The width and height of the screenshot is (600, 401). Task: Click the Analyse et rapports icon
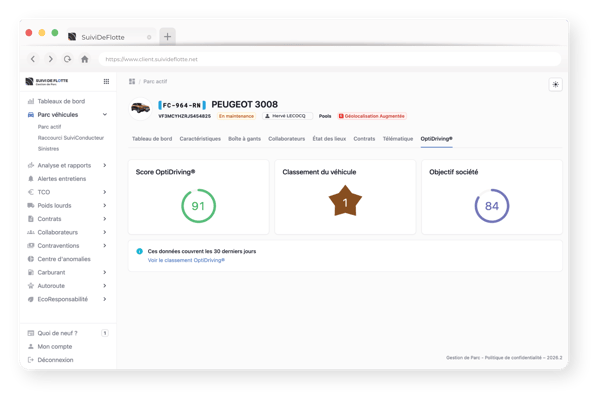pos(31,165)
